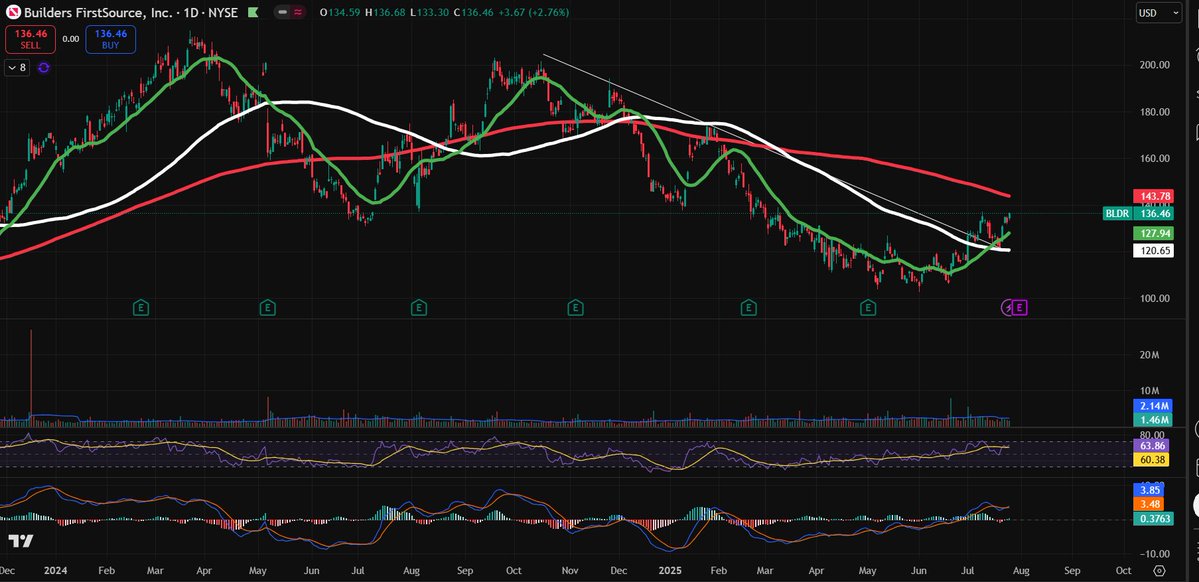Click the blue 136.46 BUY button
1199x582 pixels.
[x=111, y=39]
